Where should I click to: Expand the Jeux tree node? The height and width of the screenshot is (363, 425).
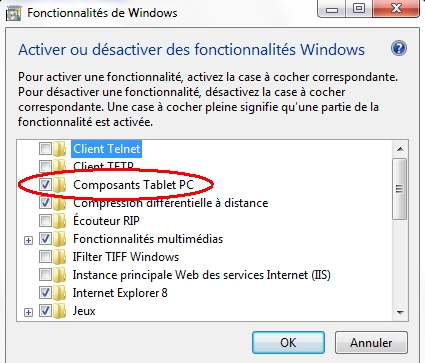click(x=29, y=312)
